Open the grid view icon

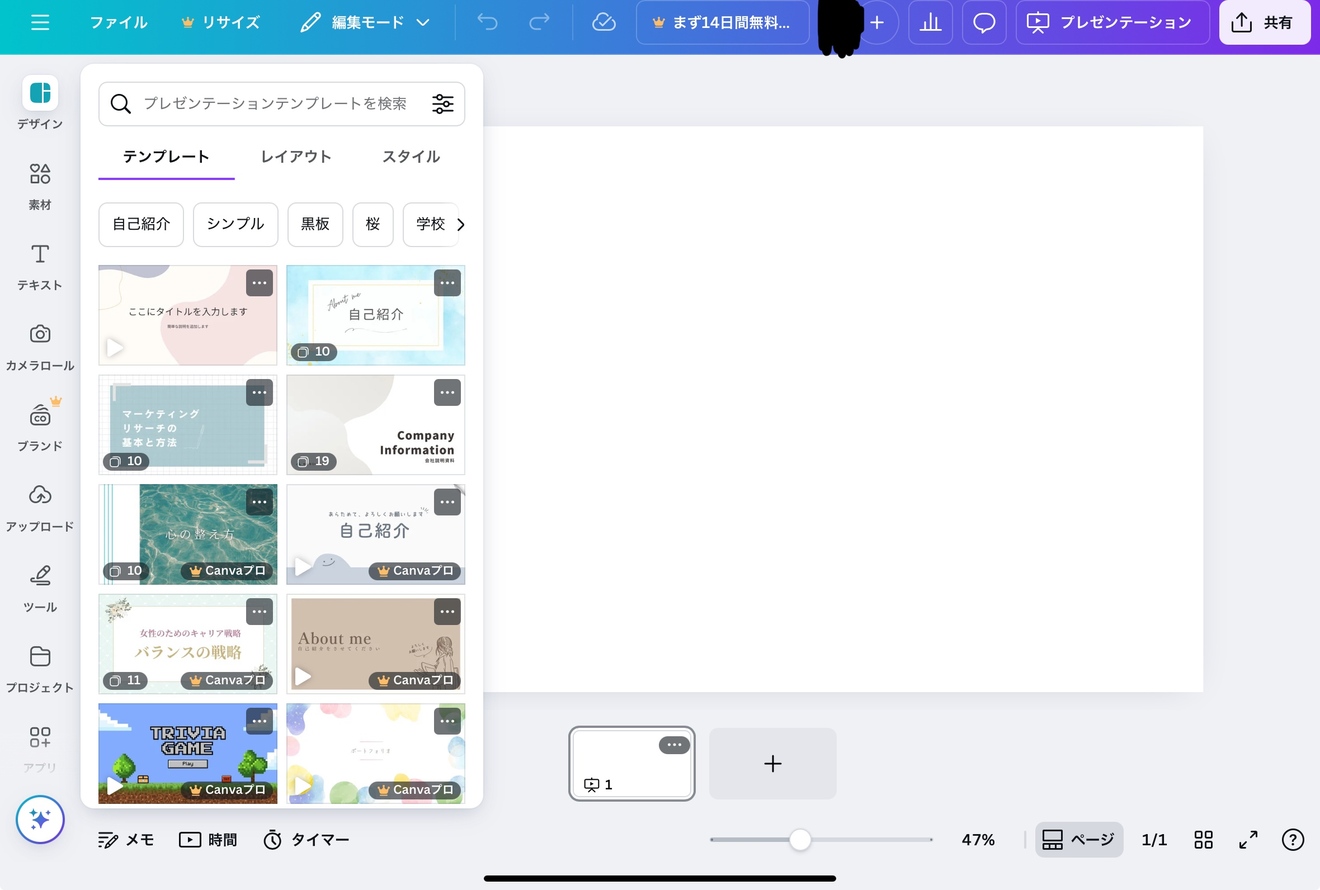(x=1204, y=840)
